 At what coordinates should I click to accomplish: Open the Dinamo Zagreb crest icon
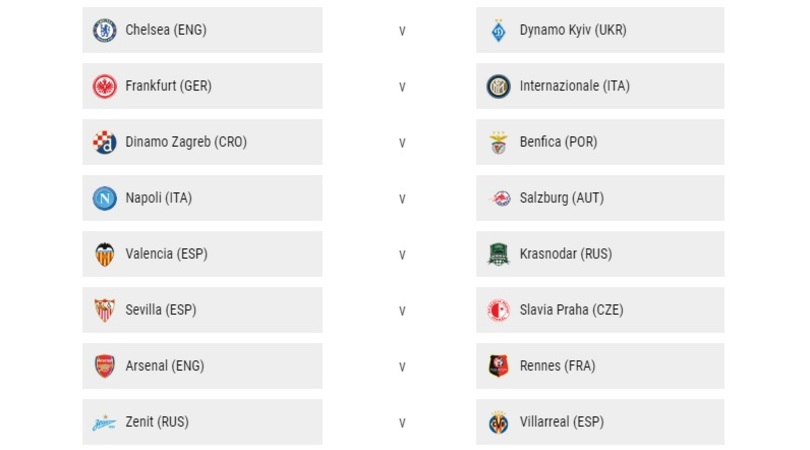pyautogui.click(x=104, y=142)
